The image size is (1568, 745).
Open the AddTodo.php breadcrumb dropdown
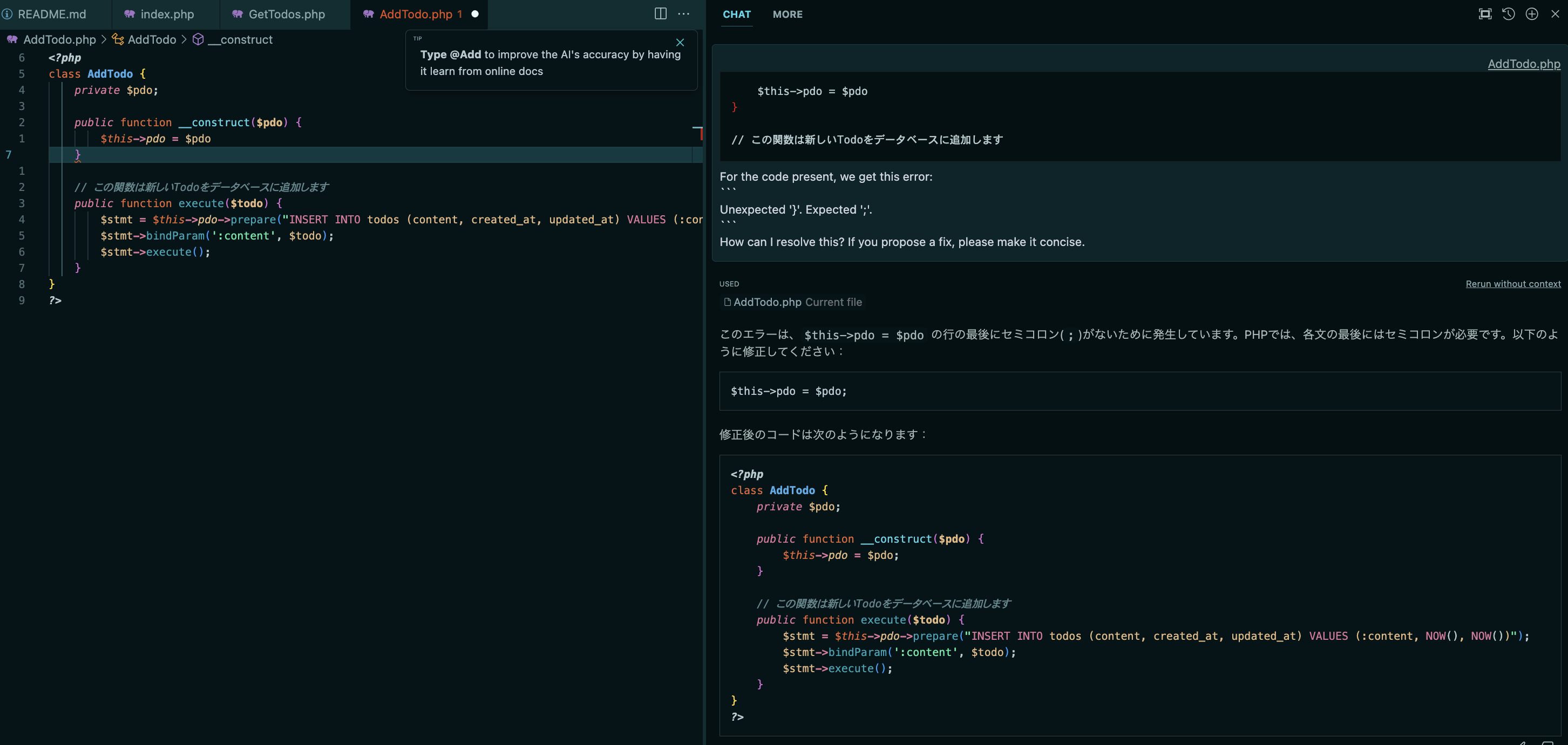pos(58,39)
